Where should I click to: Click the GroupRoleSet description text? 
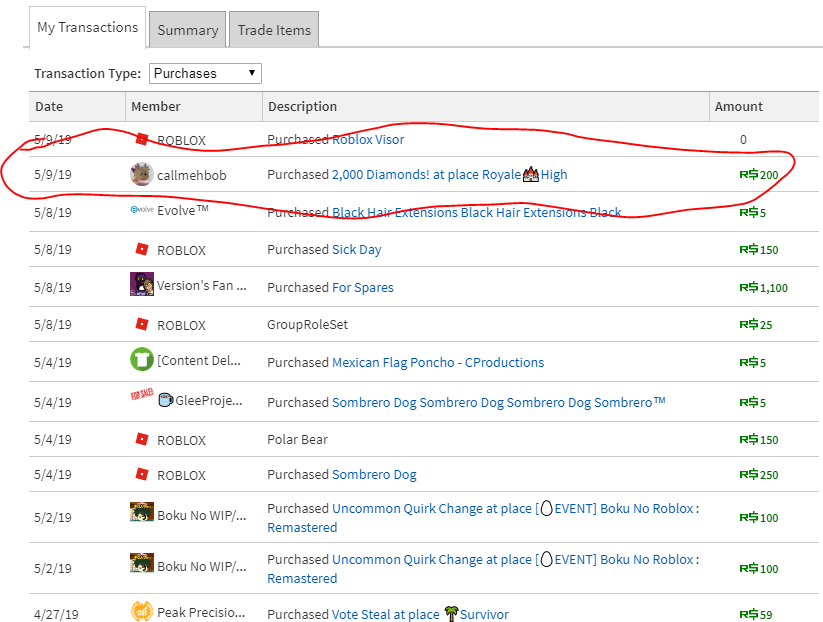[x=308, y=325]
